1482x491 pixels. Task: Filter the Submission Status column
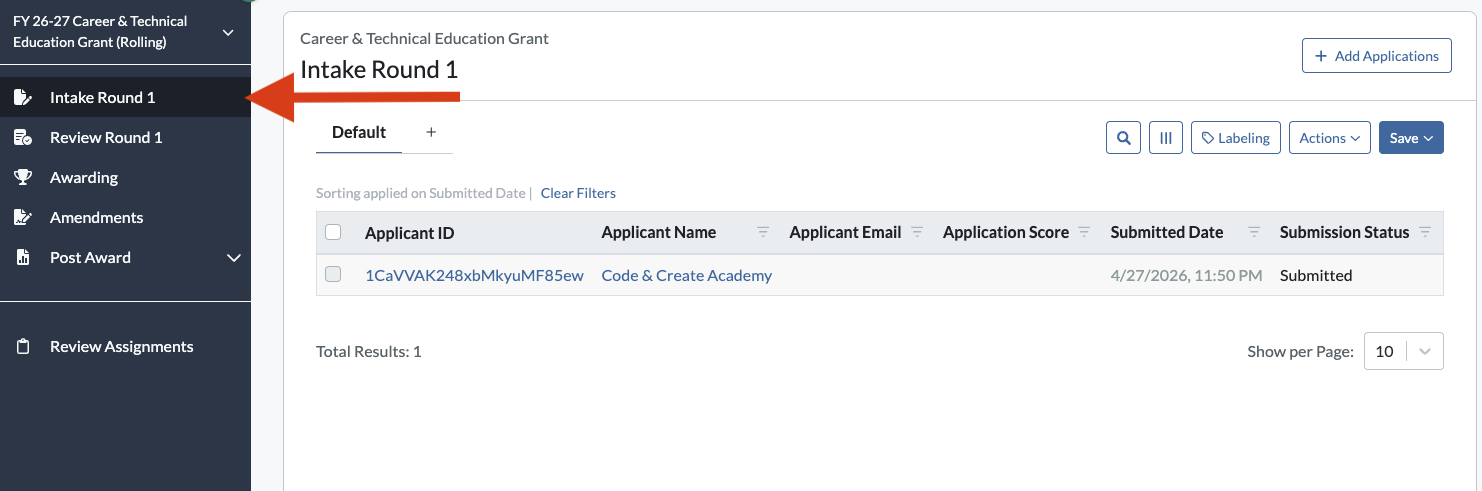(x=1425, y=232)
